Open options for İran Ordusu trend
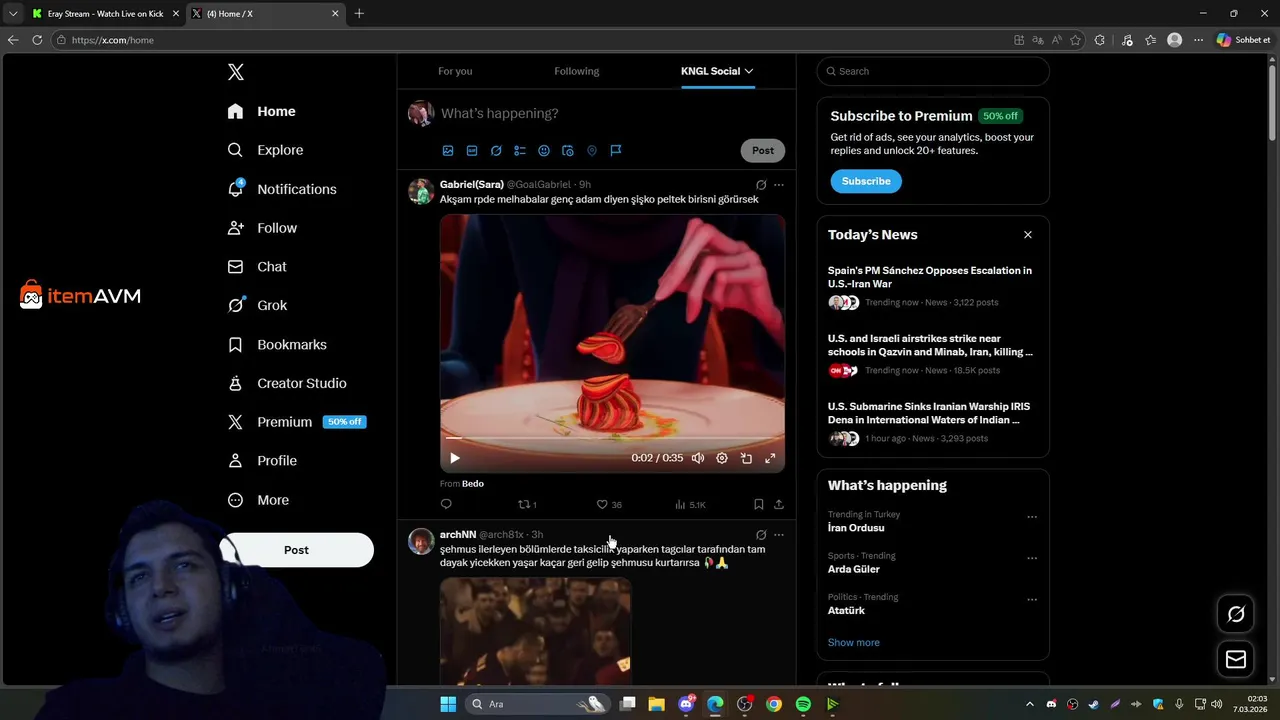 tap(1032, 517)
